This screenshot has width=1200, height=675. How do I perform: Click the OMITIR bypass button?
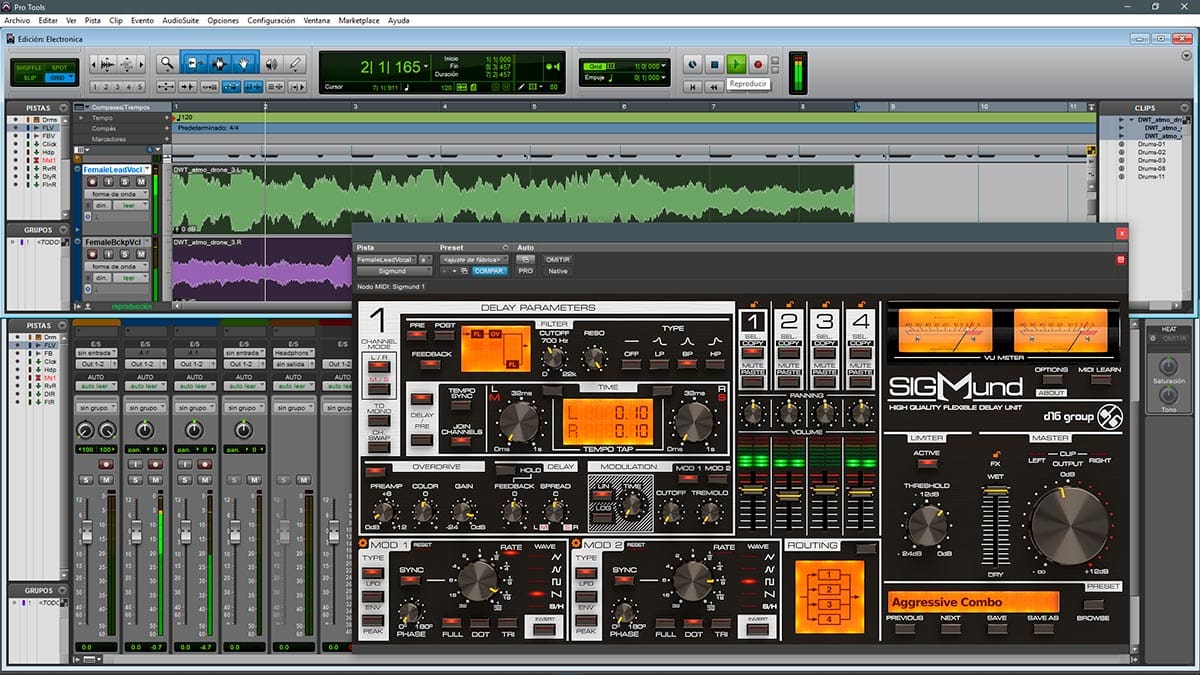(557, 259)
